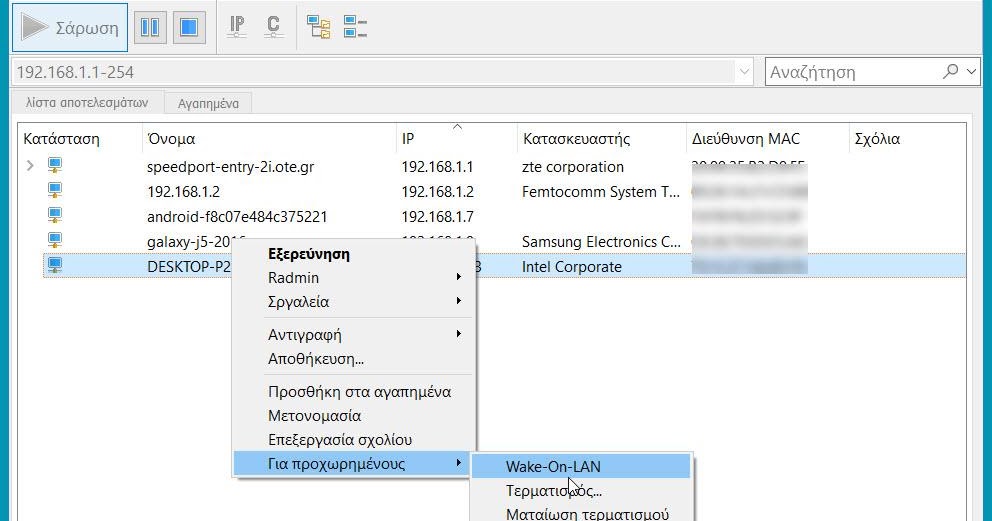Select Ματαίωση τερματισμού in the submenu
Image resolution: width=992 pixels, height=521 pixels.
coord(581,513)
